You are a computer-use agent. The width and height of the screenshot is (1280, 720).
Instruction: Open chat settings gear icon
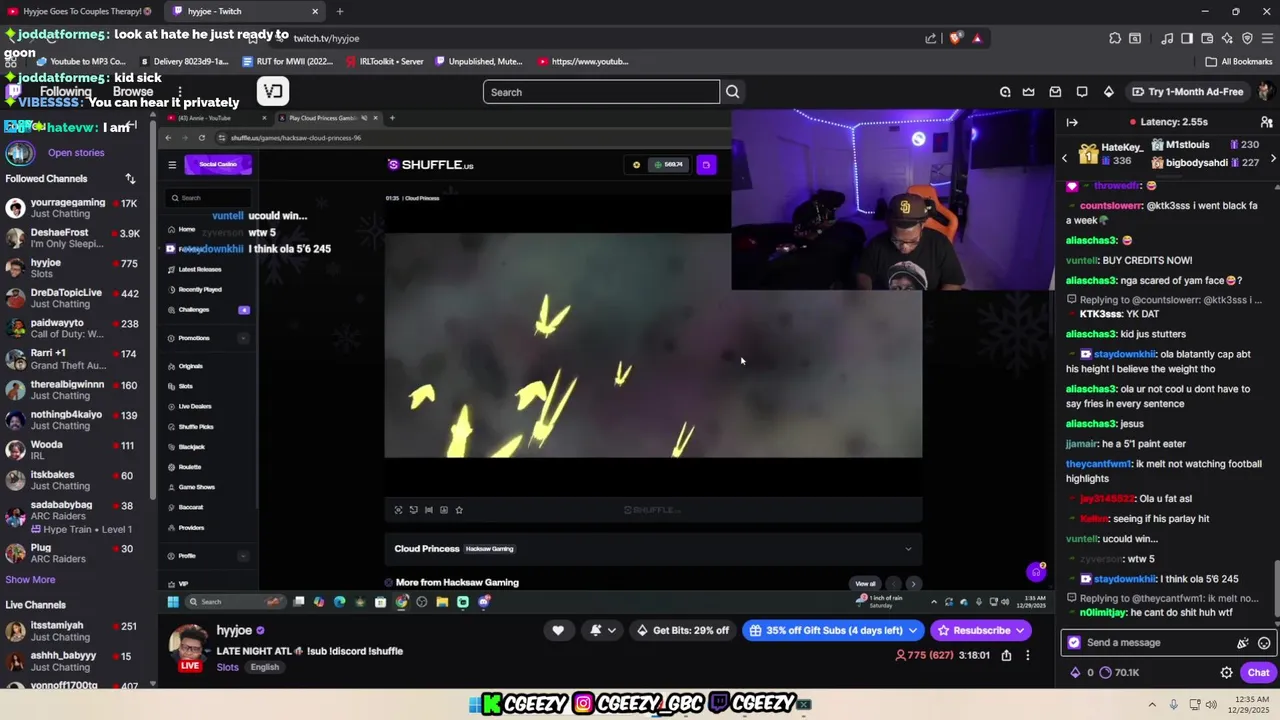(x=1226, y=673)
